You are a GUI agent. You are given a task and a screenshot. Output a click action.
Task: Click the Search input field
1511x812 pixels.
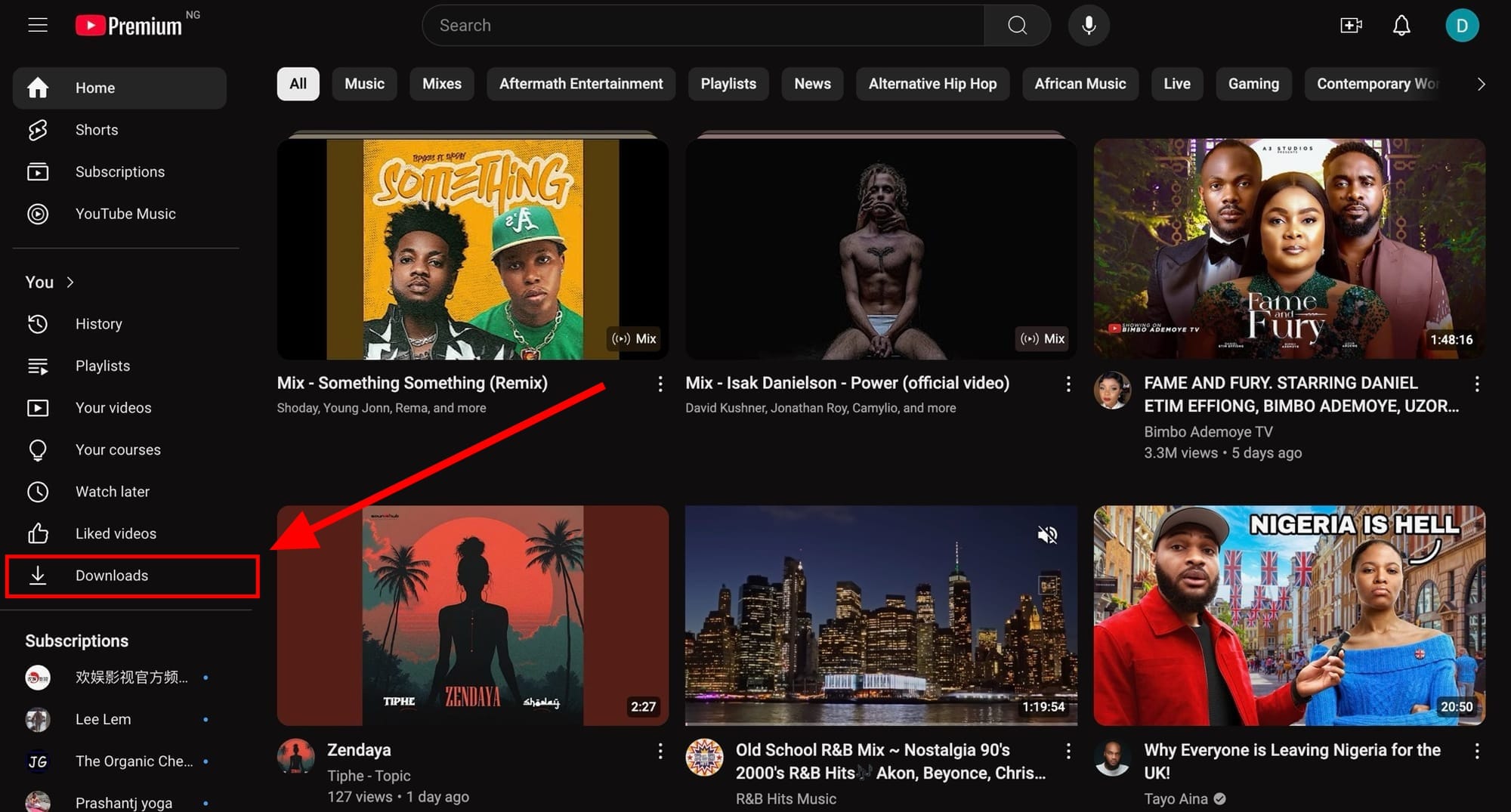tap(703, 25)
